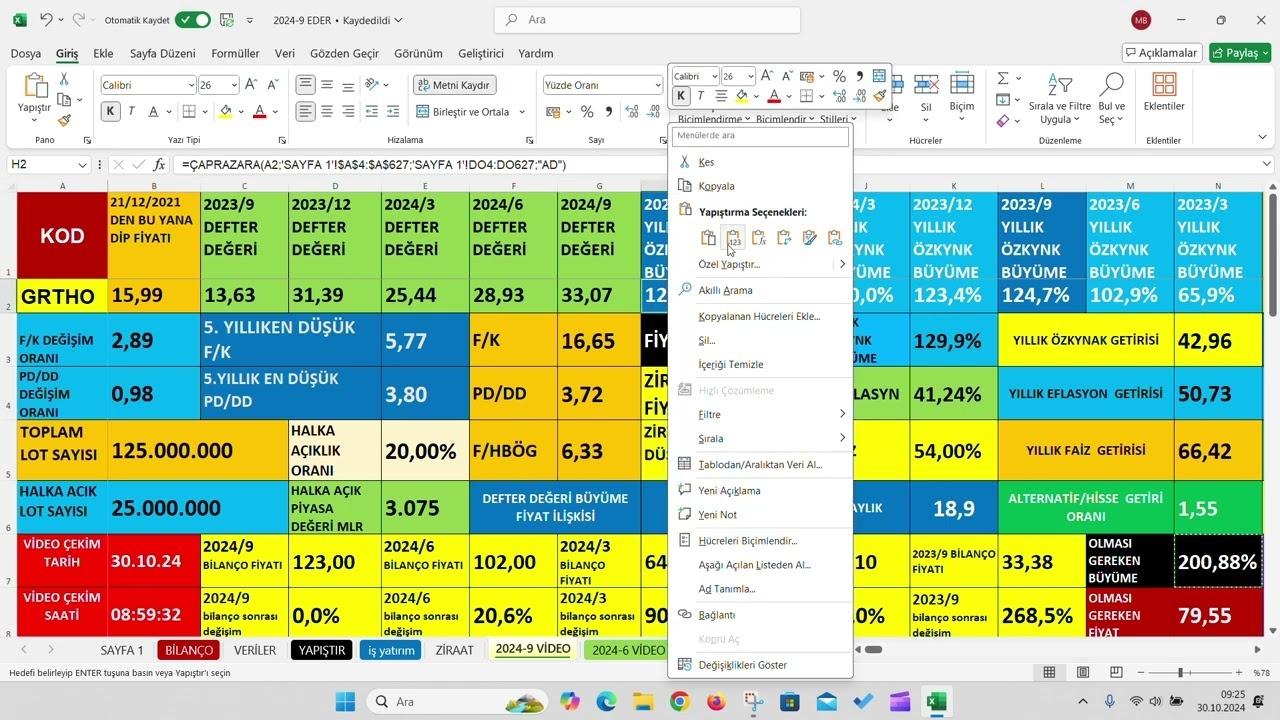Screen dimensions: 1280x720
Task: Choose the Transpose paste option in context menu
Action: point(784,238)
